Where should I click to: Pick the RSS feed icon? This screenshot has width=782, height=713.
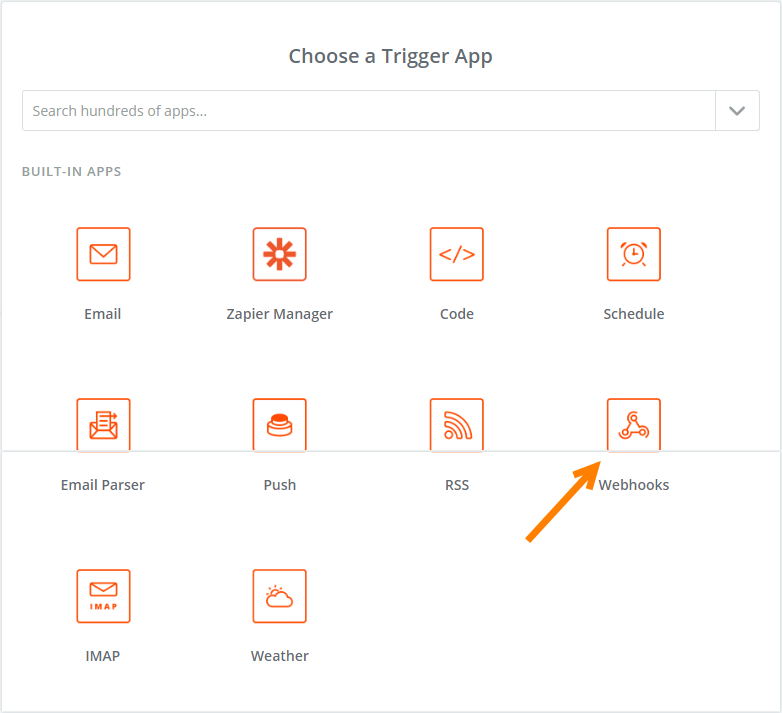pyautogui.click(x=457, y=425)
